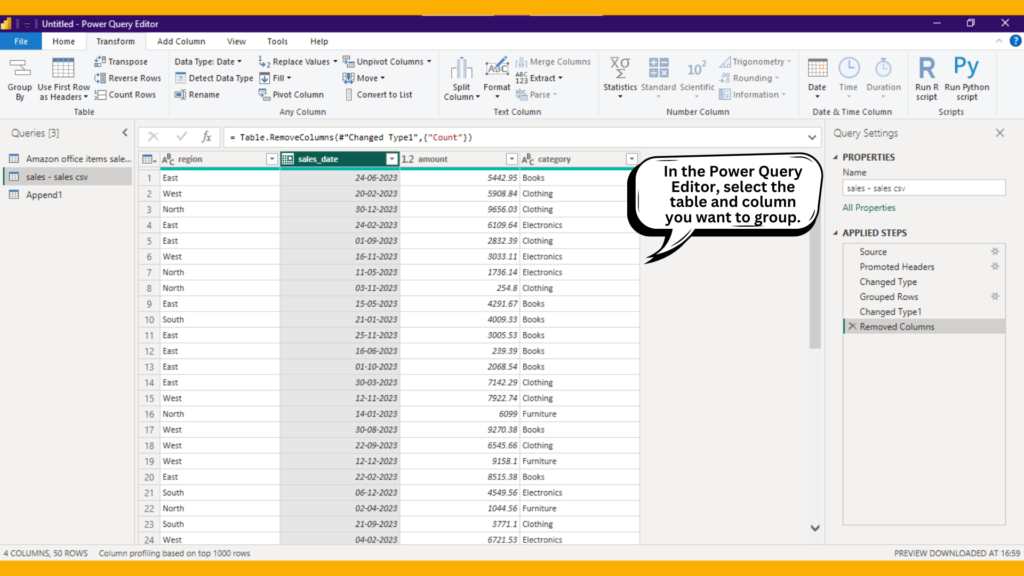This screenshot has width=1024, height=576.
Task: Run Detect Data Type
Action: point(214,78)
